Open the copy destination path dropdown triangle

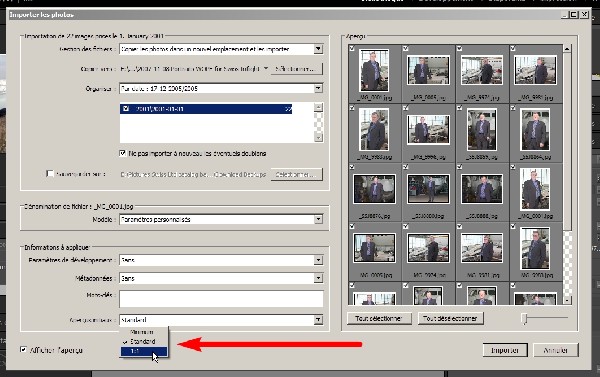tap(266, 69)
